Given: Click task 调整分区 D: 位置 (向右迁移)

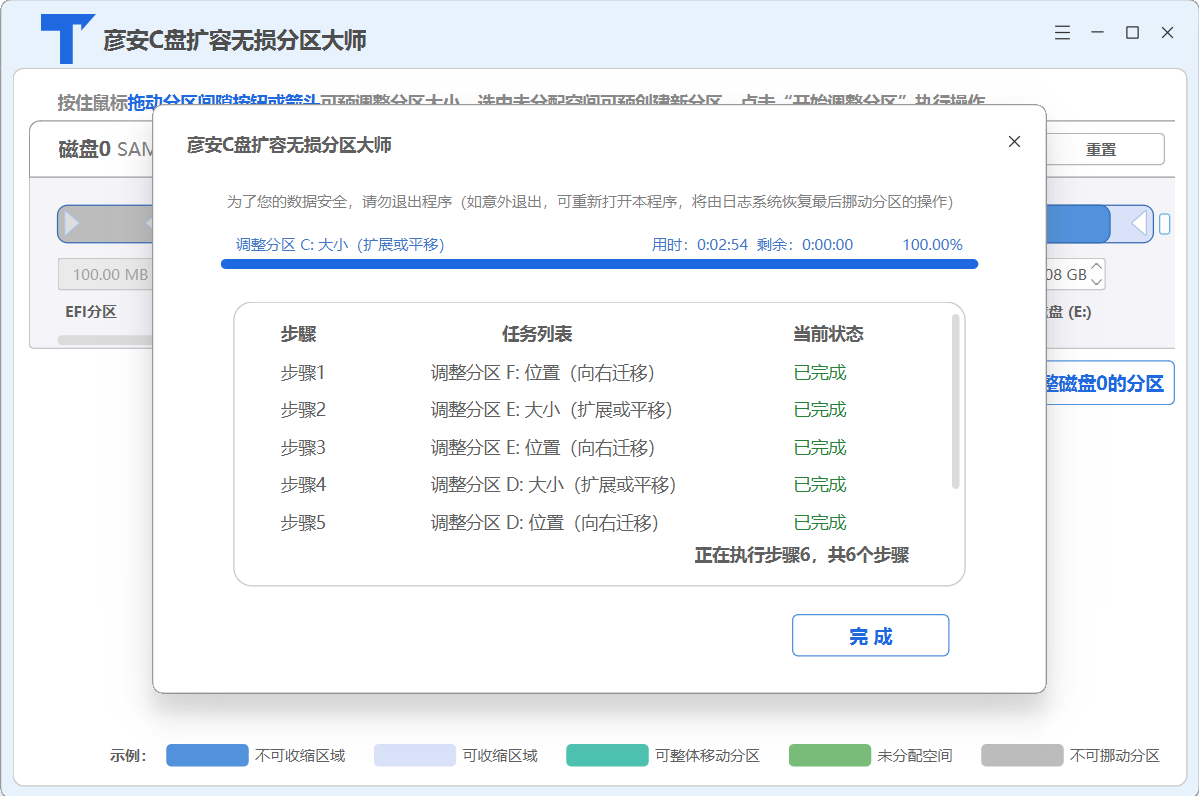Looking at the screenshot, I should click(544, 523).
